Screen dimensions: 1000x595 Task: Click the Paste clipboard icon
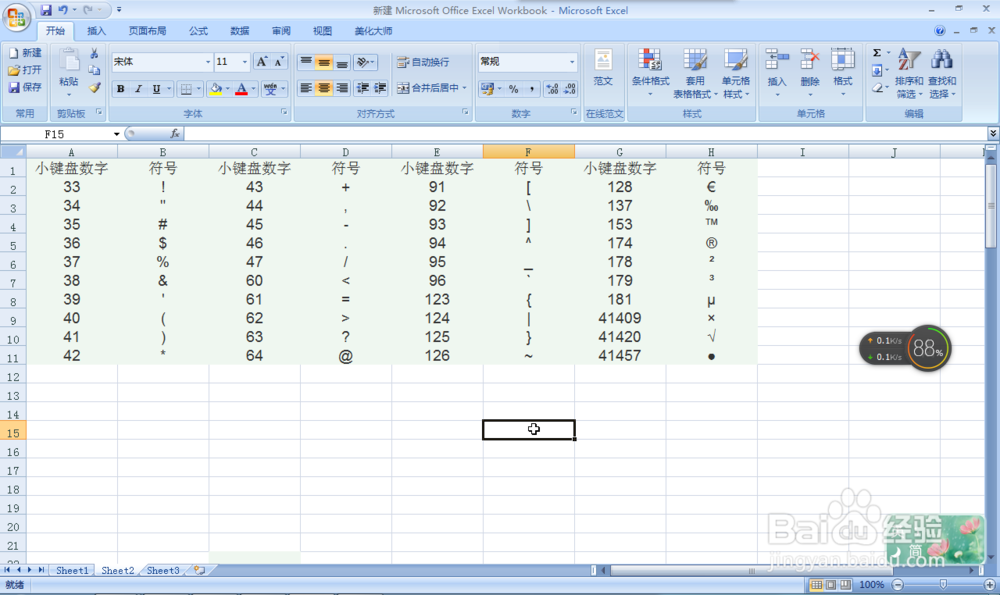(69, 62)
